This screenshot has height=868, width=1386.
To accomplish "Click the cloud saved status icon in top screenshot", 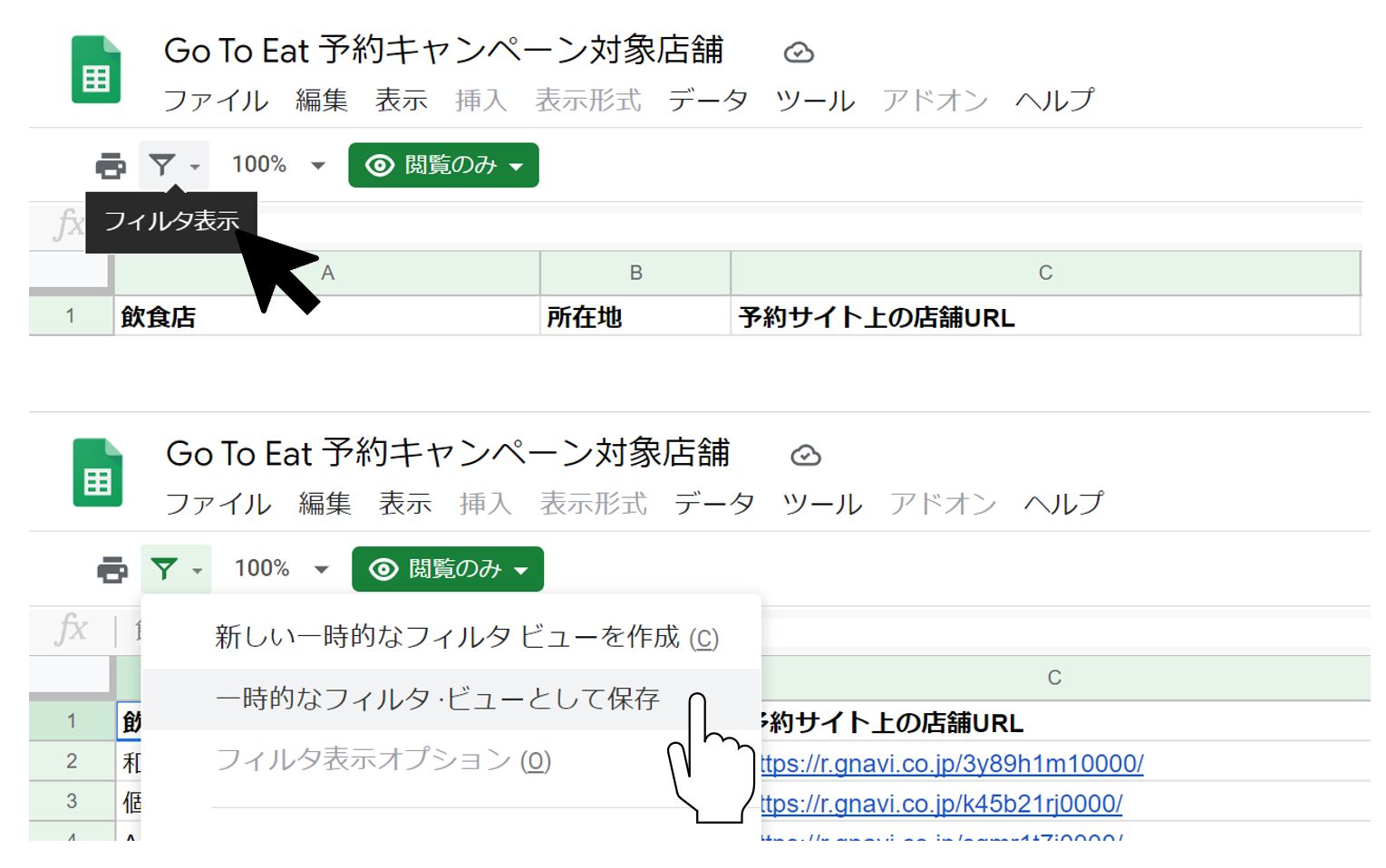I will (799, 53).
